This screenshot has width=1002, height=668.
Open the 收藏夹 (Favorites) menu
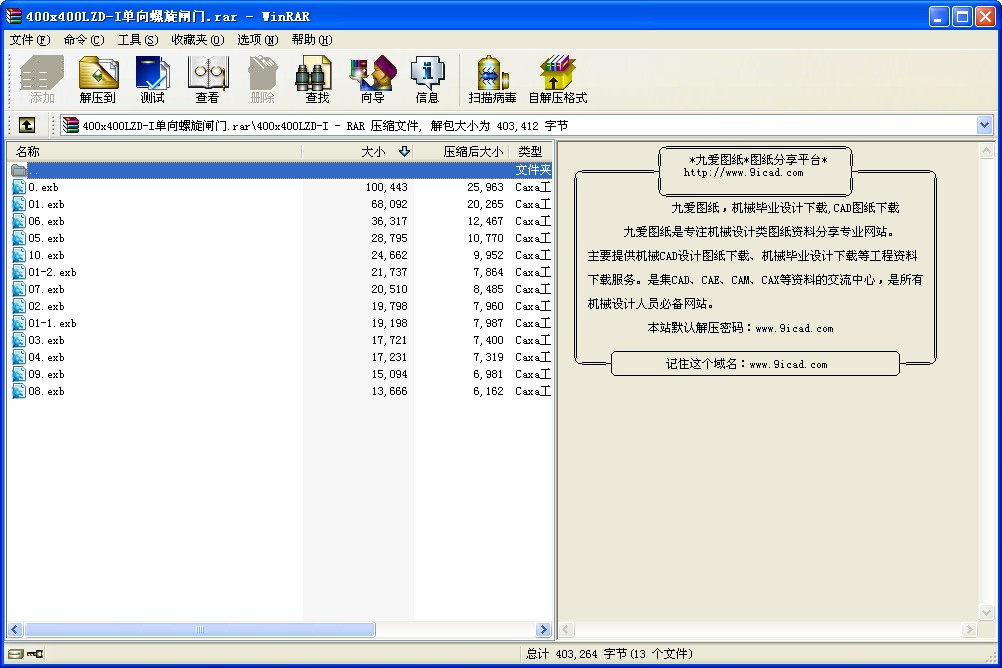point(196,40)
